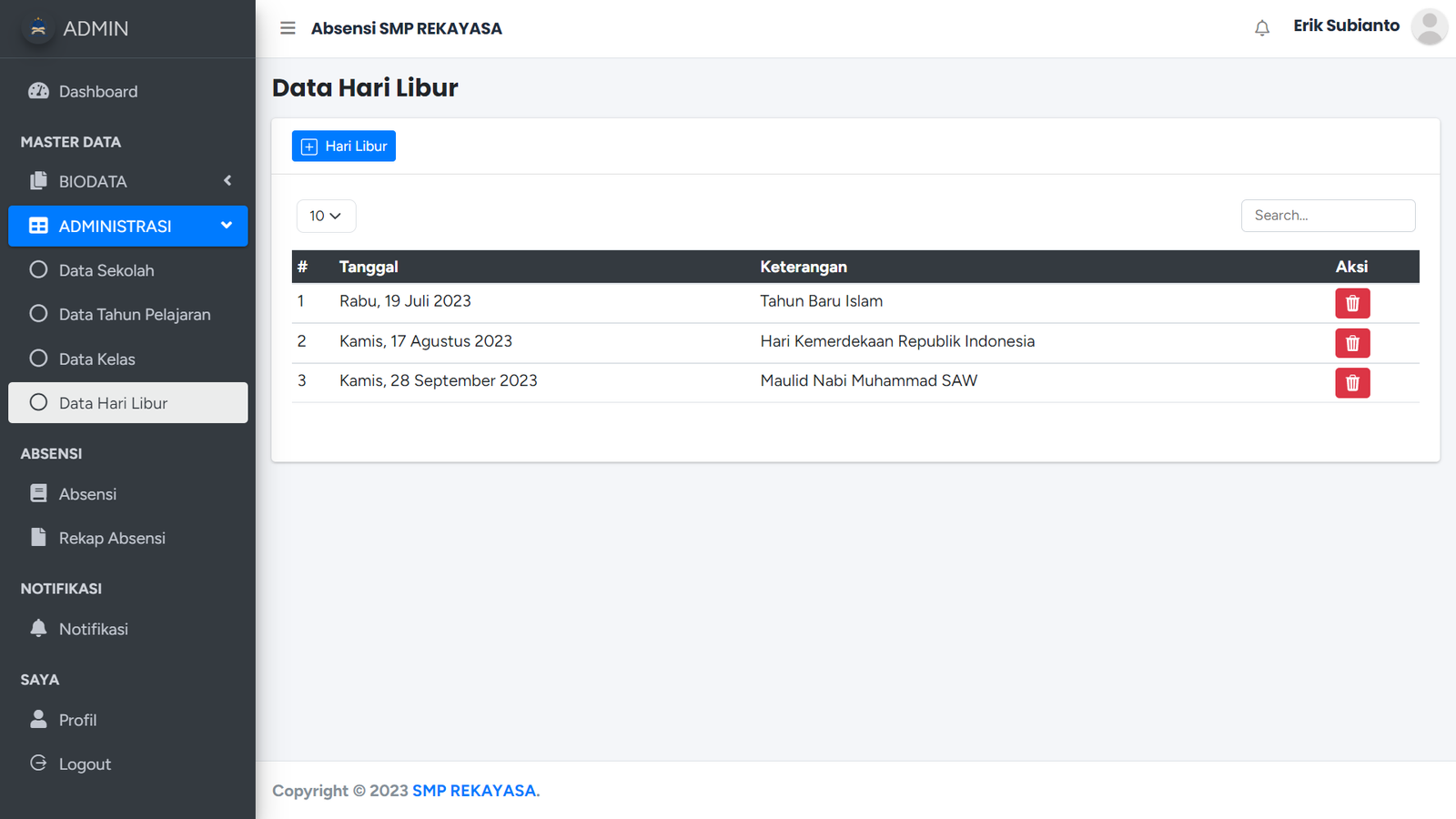
Task: Collapse the ADMINISTRASI menu section
Action: (x=127, y=226)
